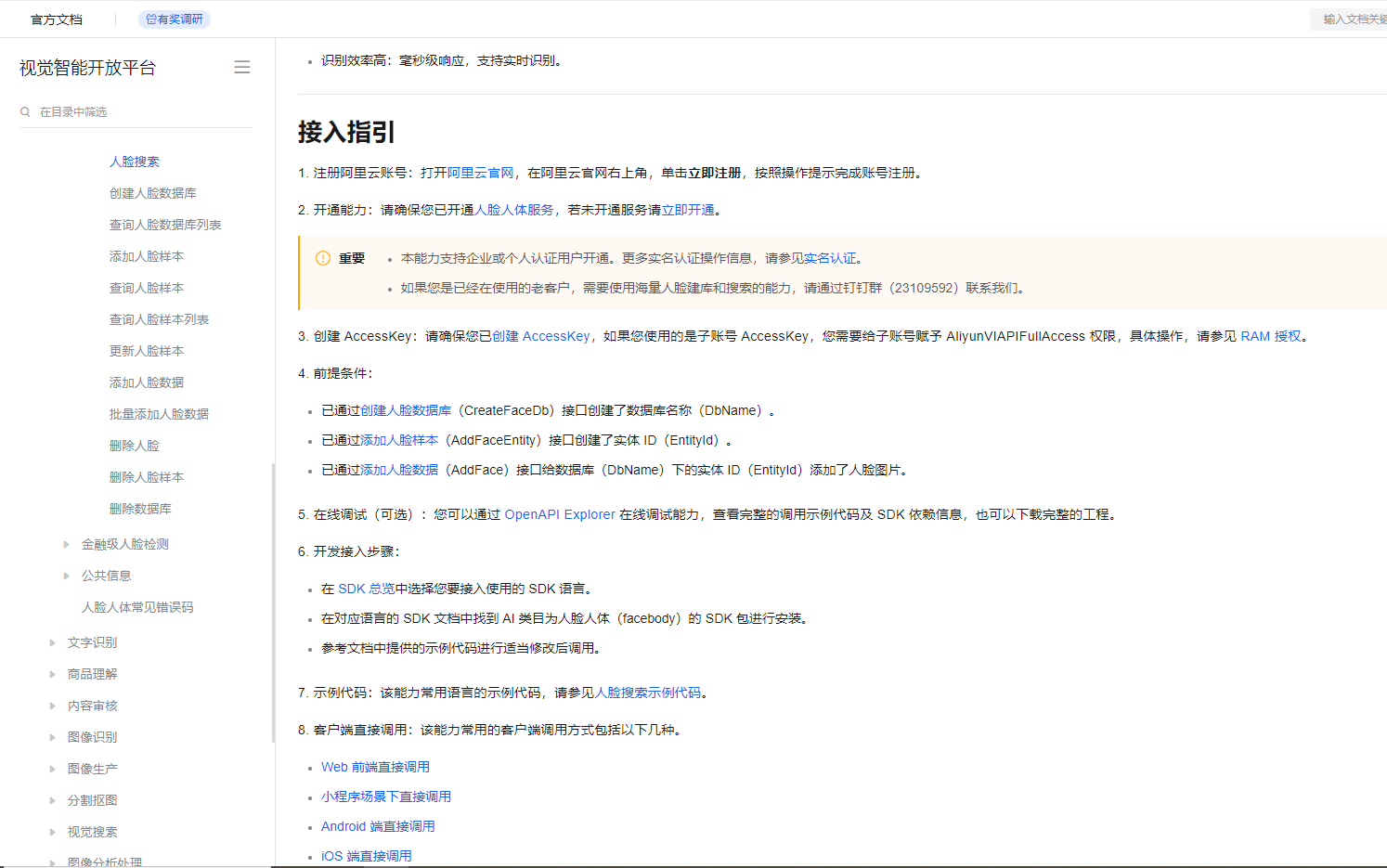
Task: Open the 内容审核 menu label
Action: (93, 706)
